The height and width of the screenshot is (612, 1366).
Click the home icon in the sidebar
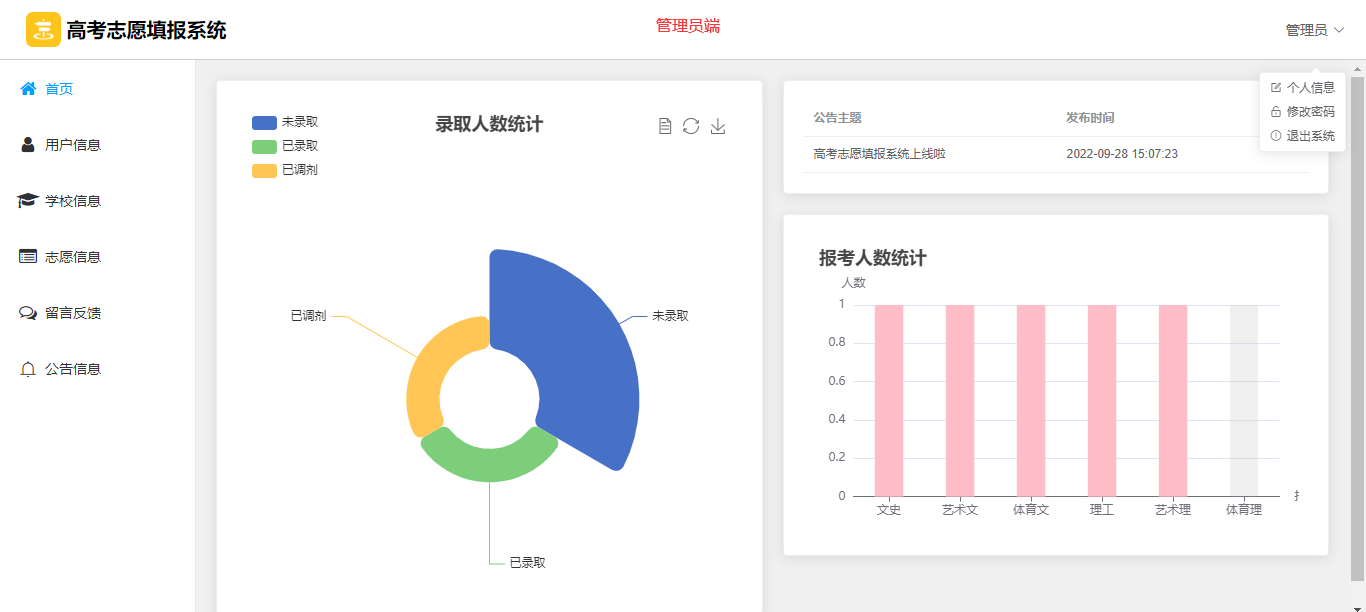point(28,89)
